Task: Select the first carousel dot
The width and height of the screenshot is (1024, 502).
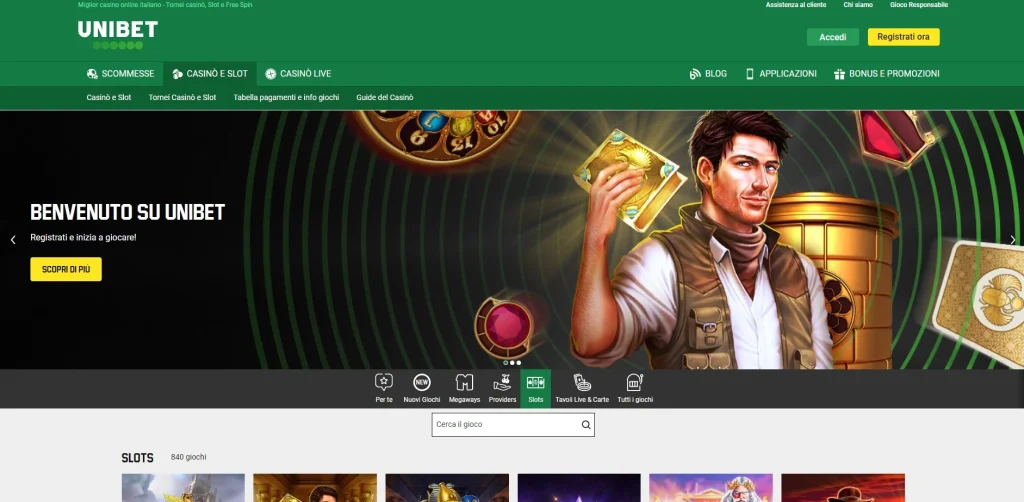Action: coord(505,363)
